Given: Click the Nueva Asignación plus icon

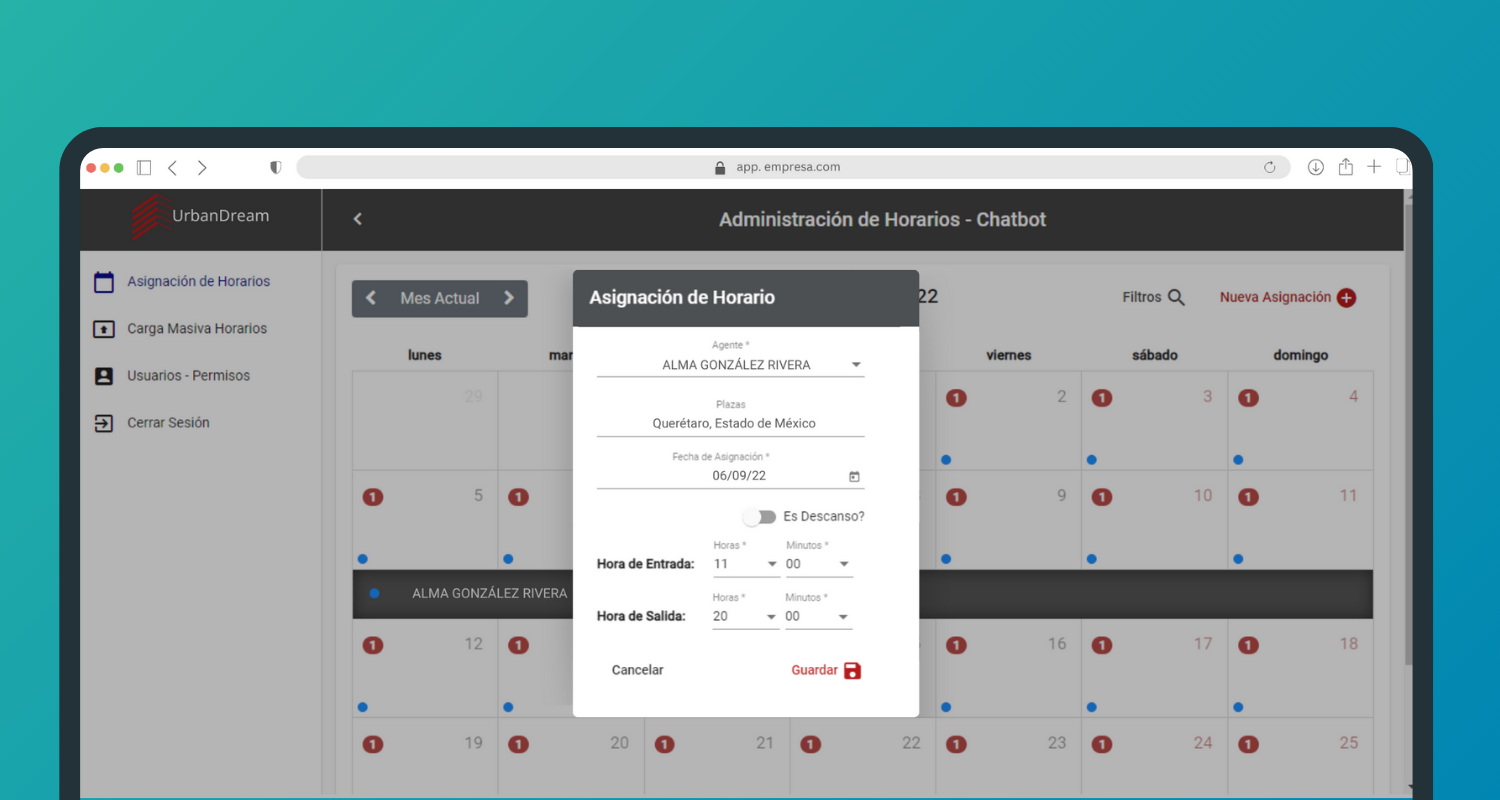Looking at the screenshot, I should click(x=1346, y=298).
